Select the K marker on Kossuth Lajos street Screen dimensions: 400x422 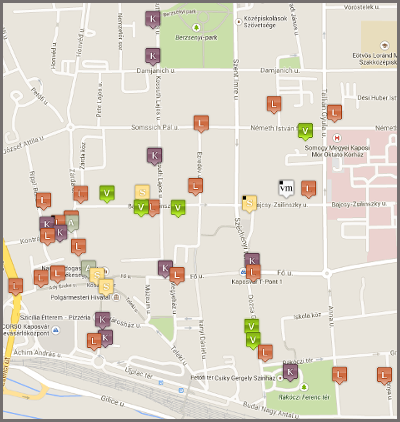[155, 156]
